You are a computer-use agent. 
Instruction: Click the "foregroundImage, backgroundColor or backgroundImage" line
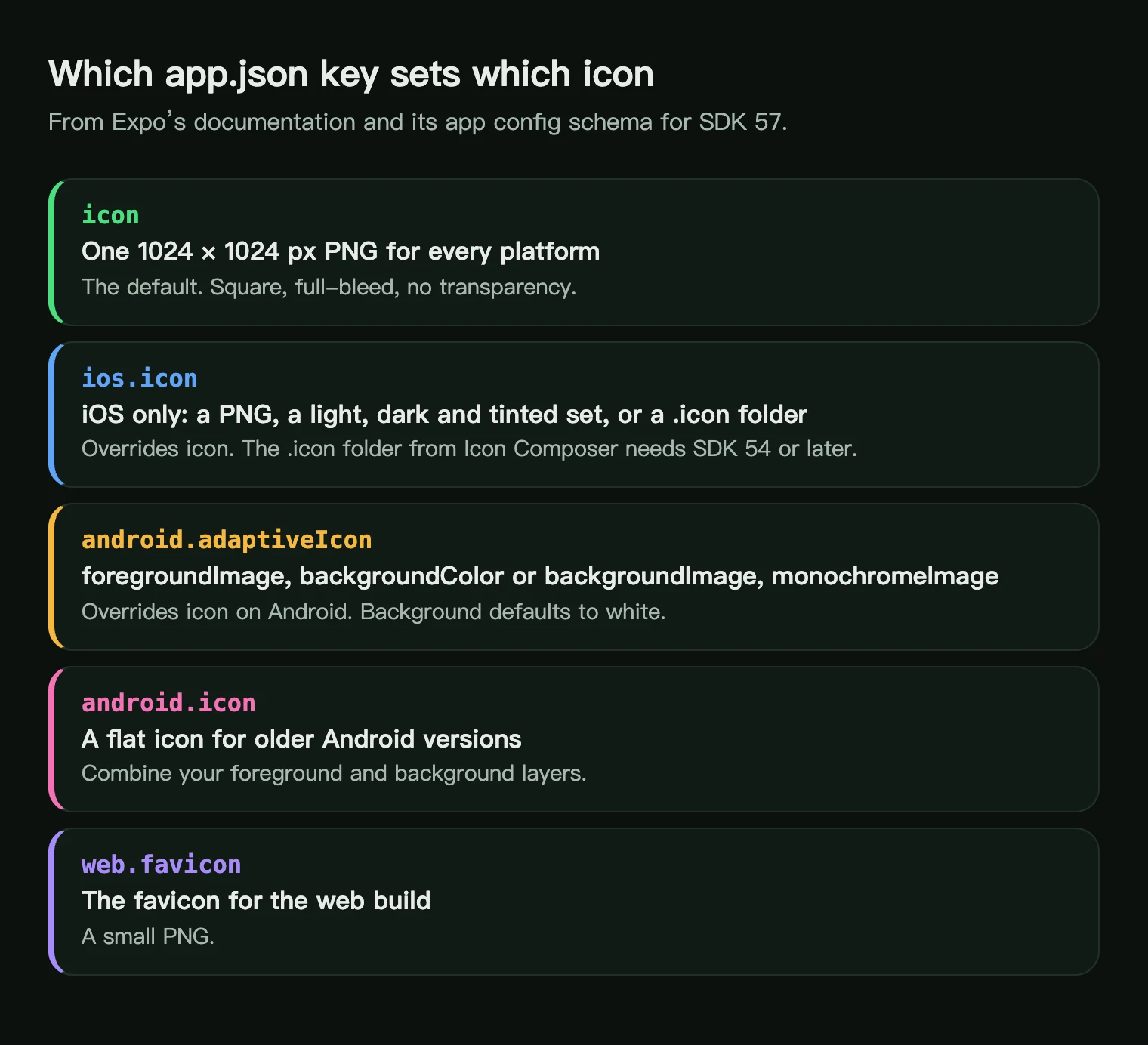click(x=540, y=576)
